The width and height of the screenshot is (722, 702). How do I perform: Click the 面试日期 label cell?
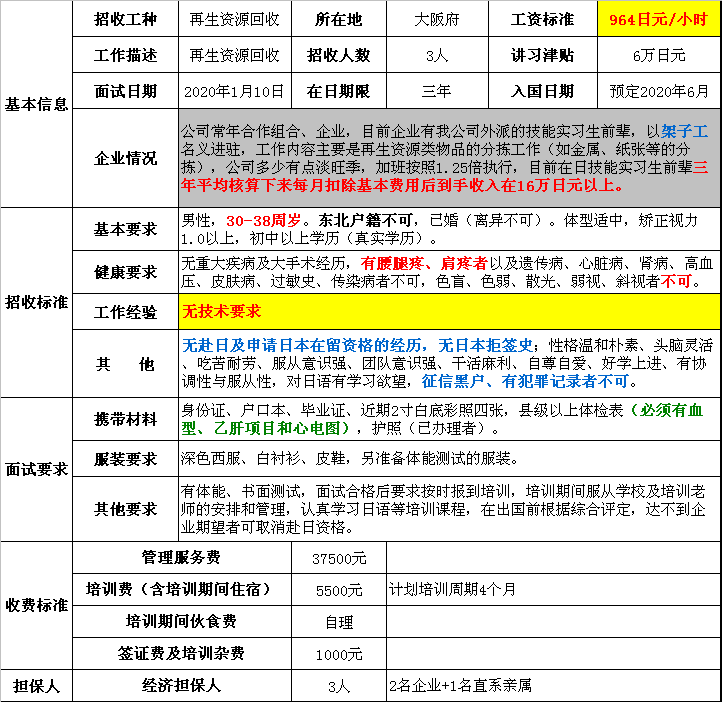point(125,91)
